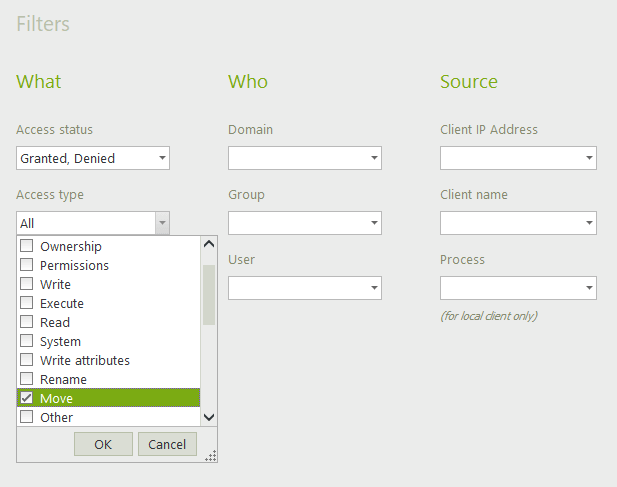Click scroll down arrow in access list

pos(209,417)
